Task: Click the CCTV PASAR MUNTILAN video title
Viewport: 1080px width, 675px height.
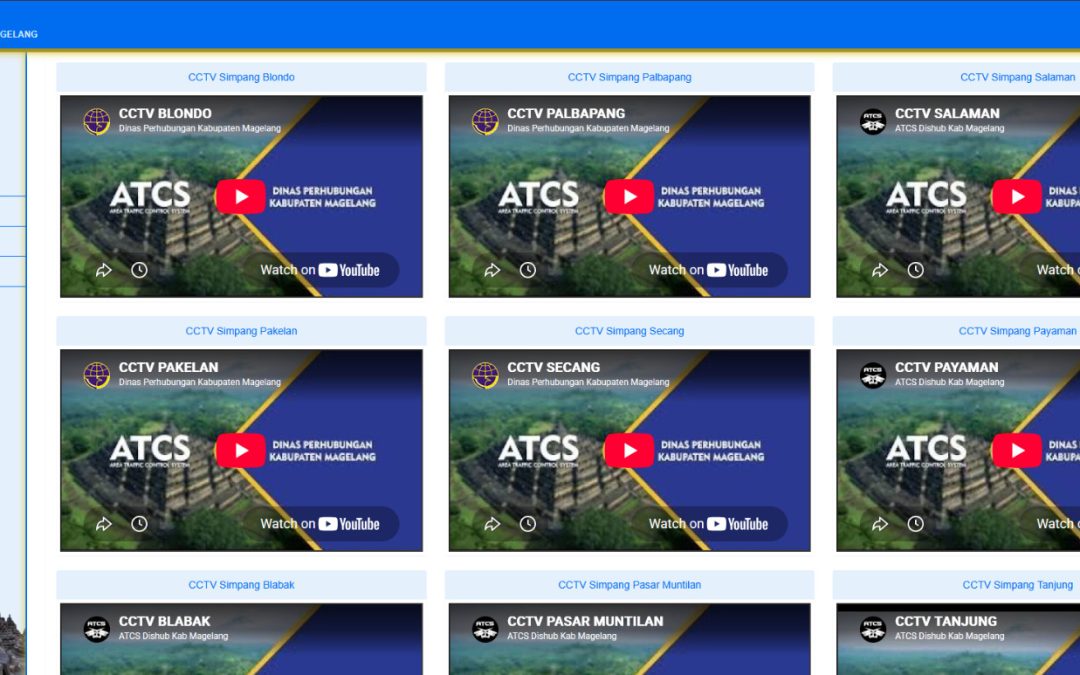Action: tap(585, 621)
